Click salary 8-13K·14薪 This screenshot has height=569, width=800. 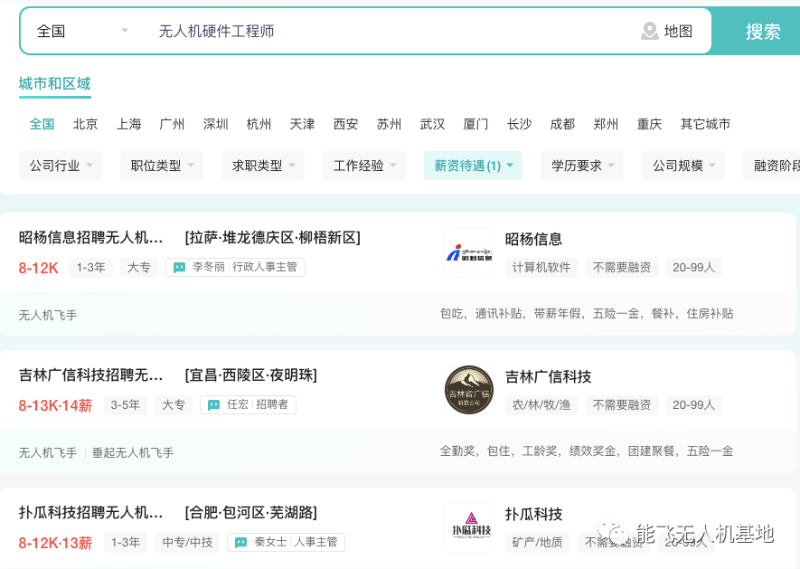tap(55, 406)
